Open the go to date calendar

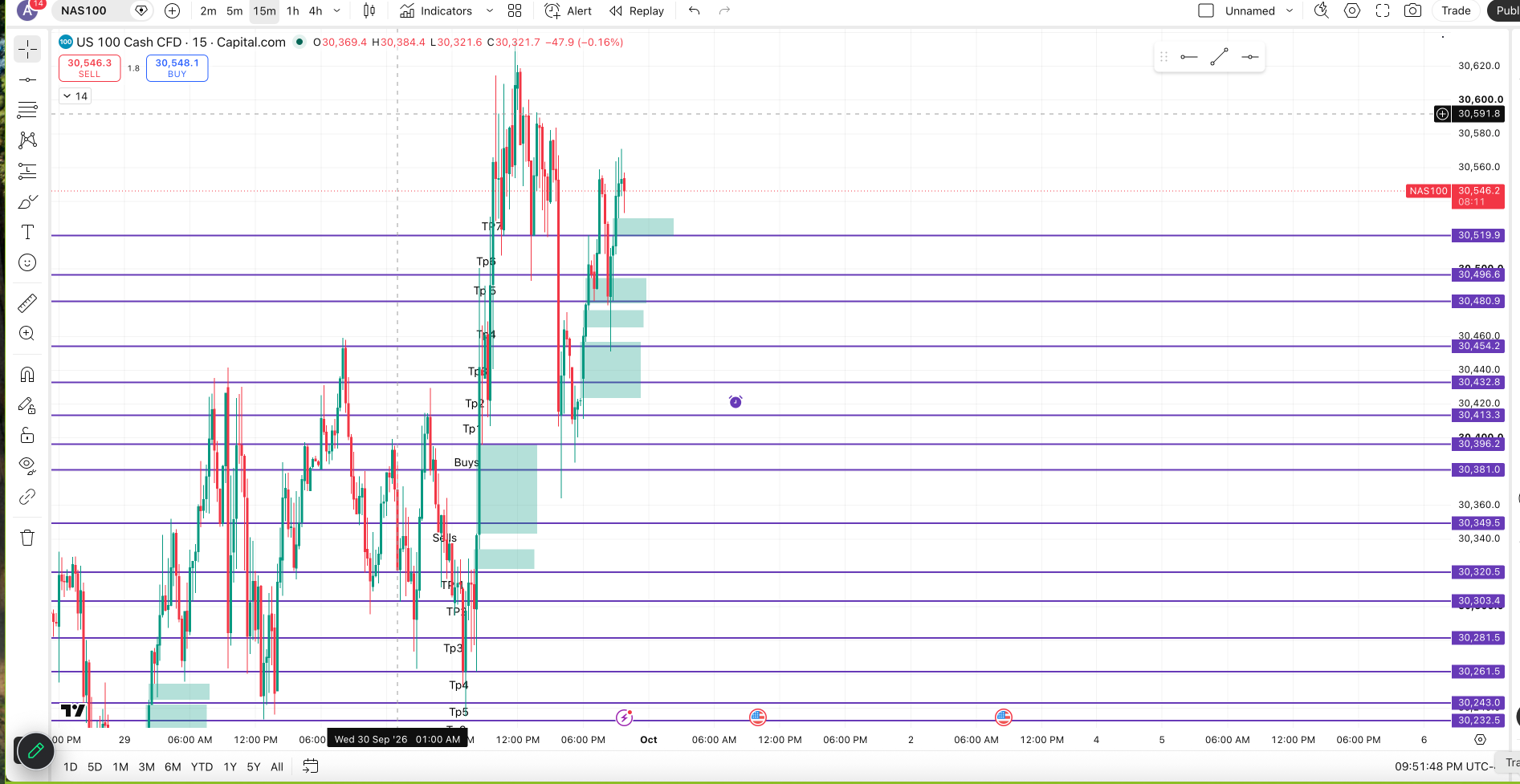pos(310,766)
